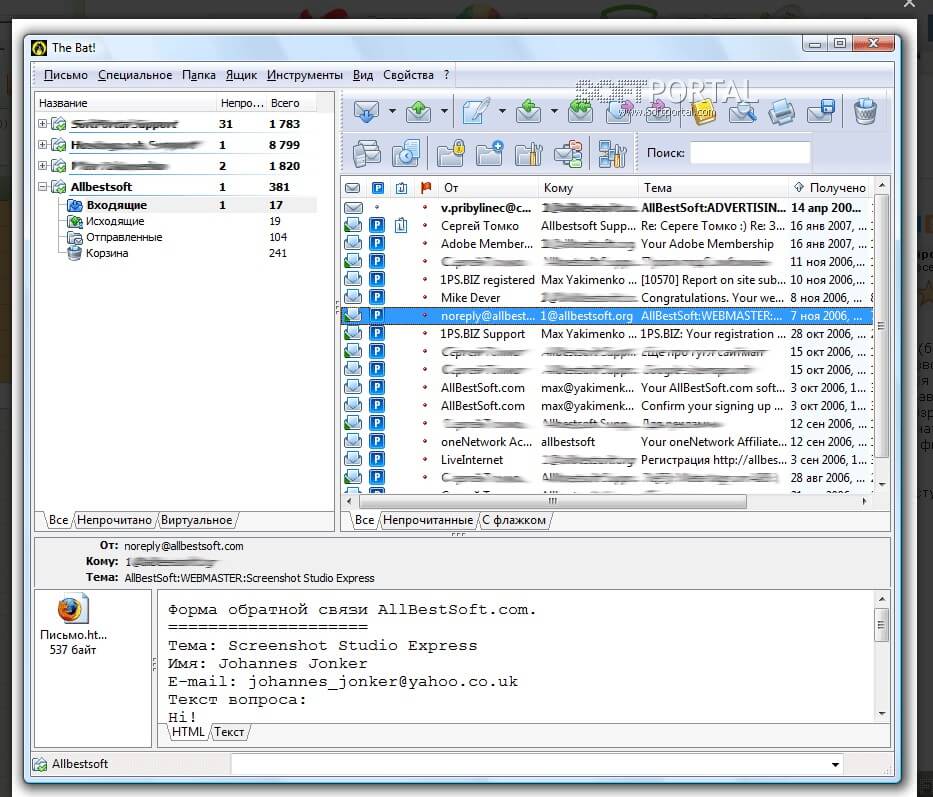Expand the account with 8 799 total messages
Screen dimensions: 933x797
[42, 145]
